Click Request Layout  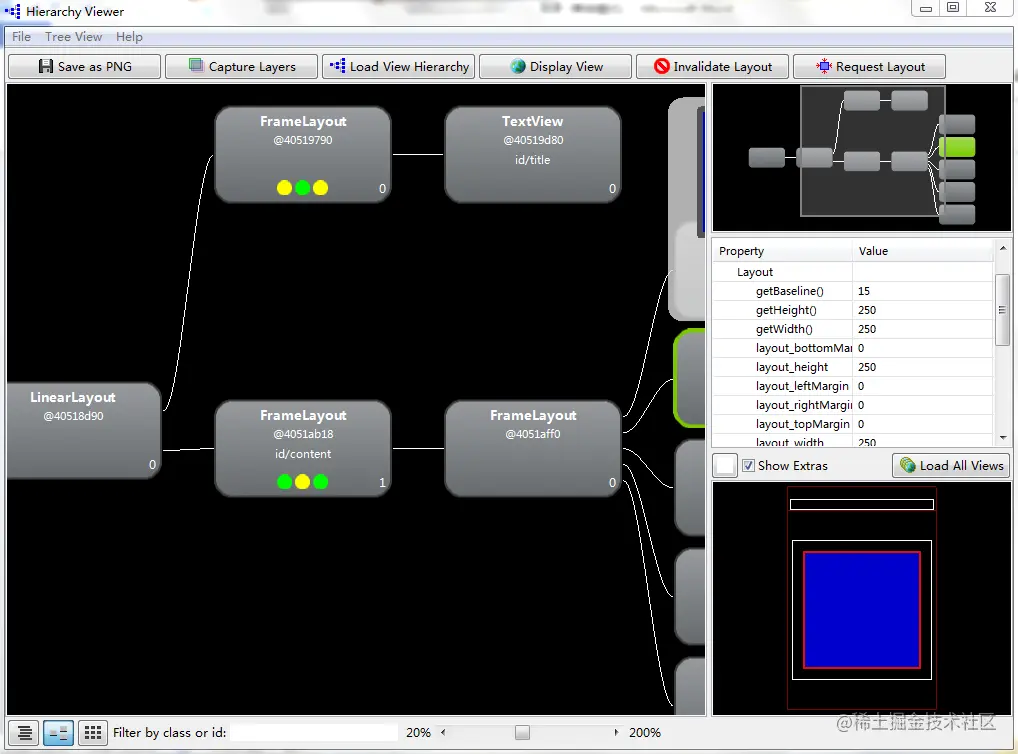pyautogui.click(x=869, y=66)
